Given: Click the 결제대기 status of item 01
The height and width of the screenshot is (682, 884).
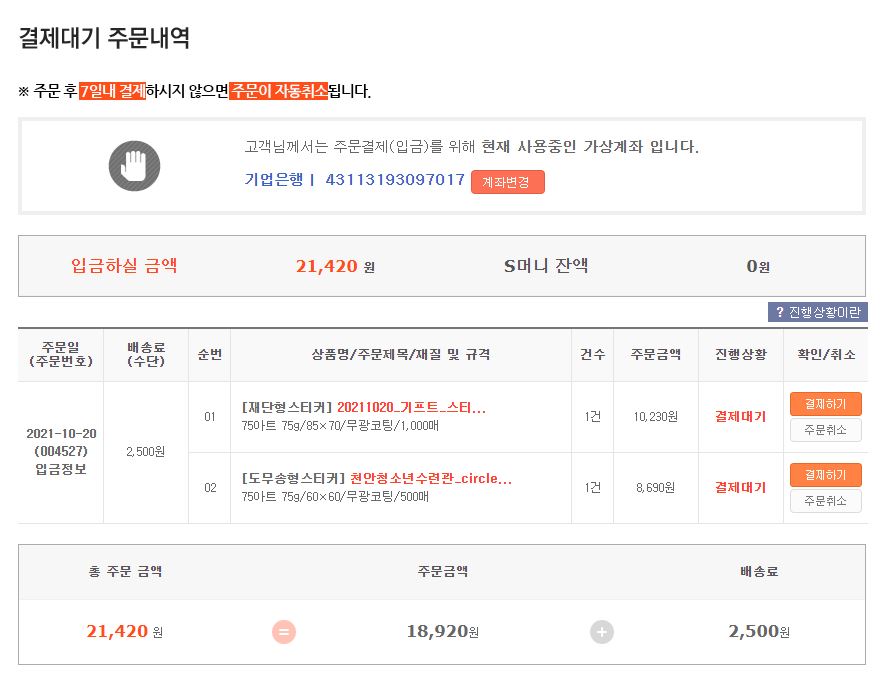Looking at the screenshot, I should (x=740, y=417).
